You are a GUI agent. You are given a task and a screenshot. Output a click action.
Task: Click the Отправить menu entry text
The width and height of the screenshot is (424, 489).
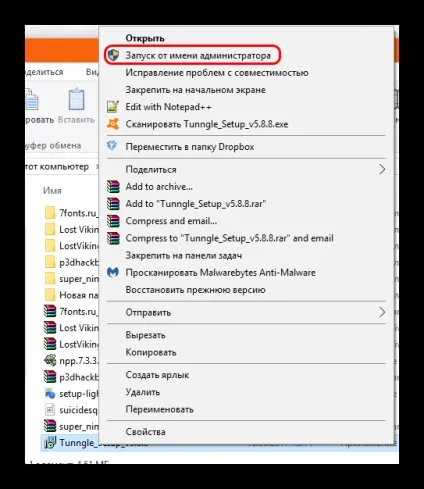tap(148, 312)
